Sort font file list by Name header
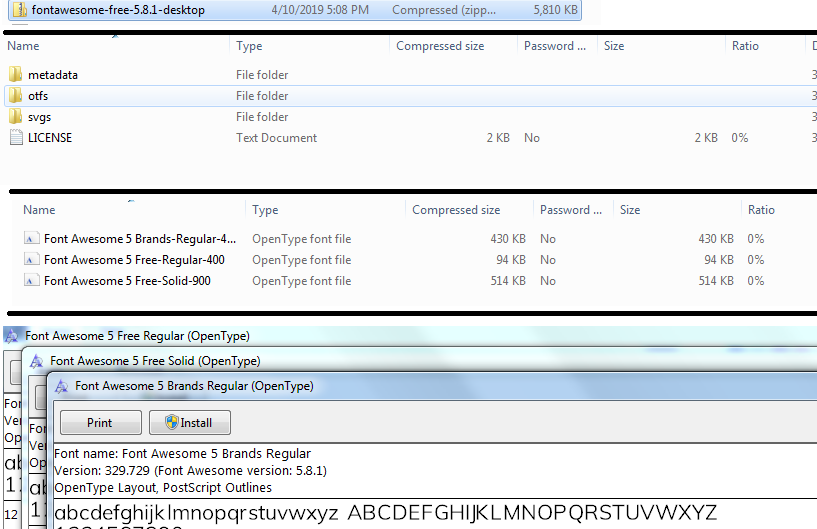The width and height of the screenshot is (817, 529). click(x=39, y=210)
